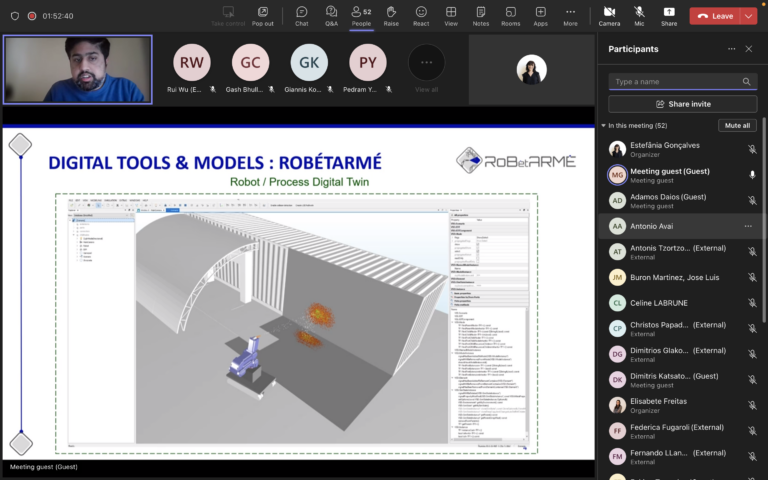Click the RoBetARME logo on slide
Viewport: 768px width, 480px height.
516,160
